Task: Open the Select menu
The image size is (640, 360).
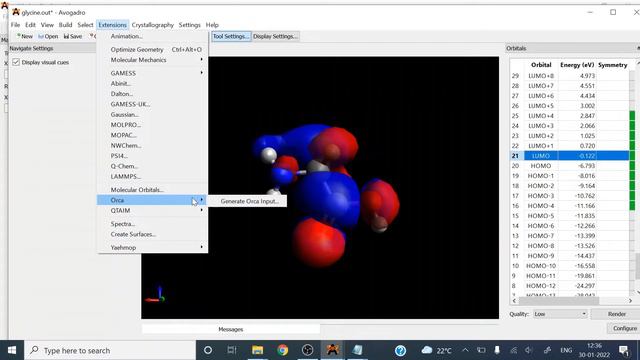Action: 85,25
